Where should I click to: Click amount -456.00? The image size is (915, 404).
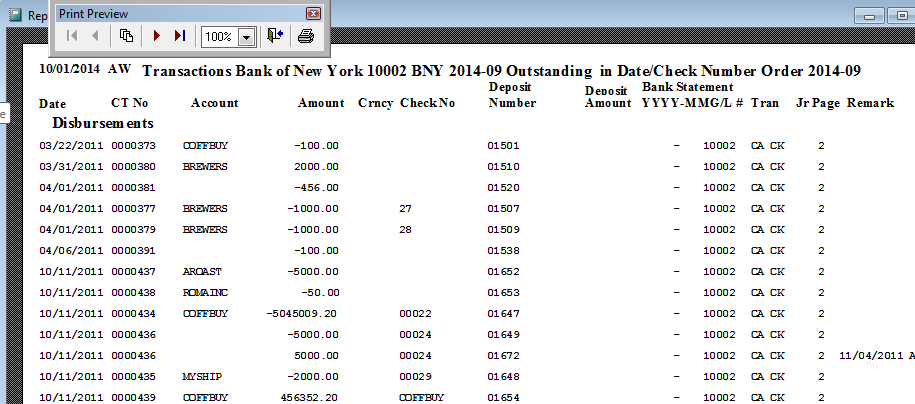click(x=316, y=187)
